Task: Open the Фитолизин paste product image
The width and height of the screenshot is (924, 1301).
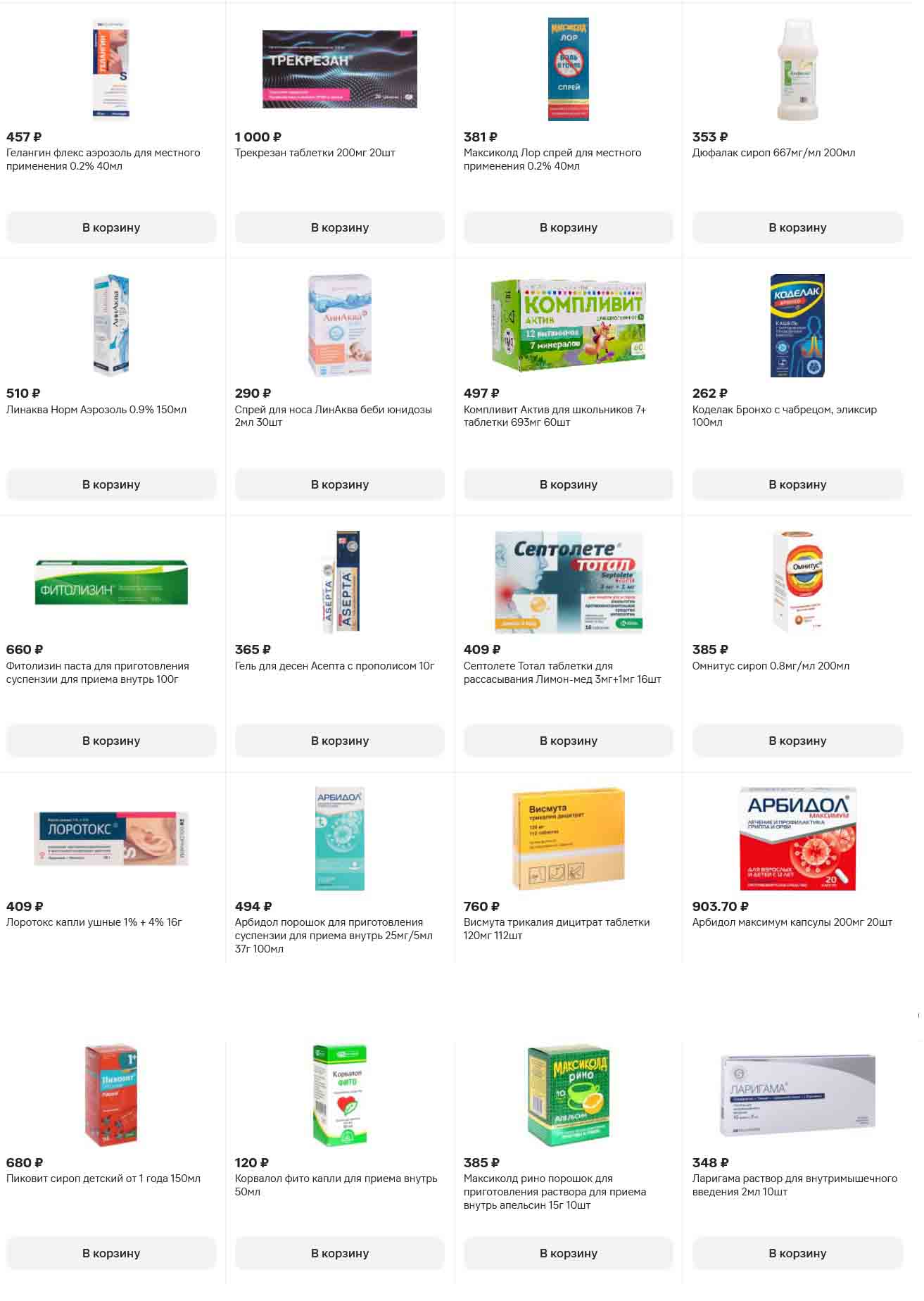Action: (111, 582)
